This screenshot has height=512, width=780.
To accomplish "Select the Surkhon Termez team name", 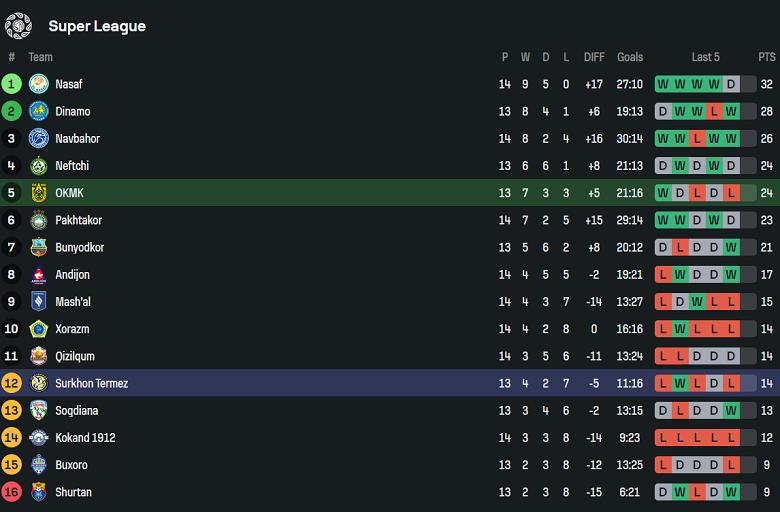I will [91, 383].
